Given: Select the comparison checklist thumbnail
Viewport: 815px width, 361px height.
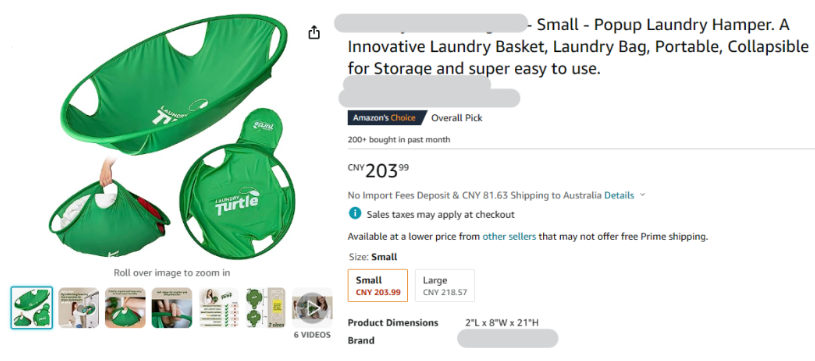Looking at the screenshot, I should [219, 307].
